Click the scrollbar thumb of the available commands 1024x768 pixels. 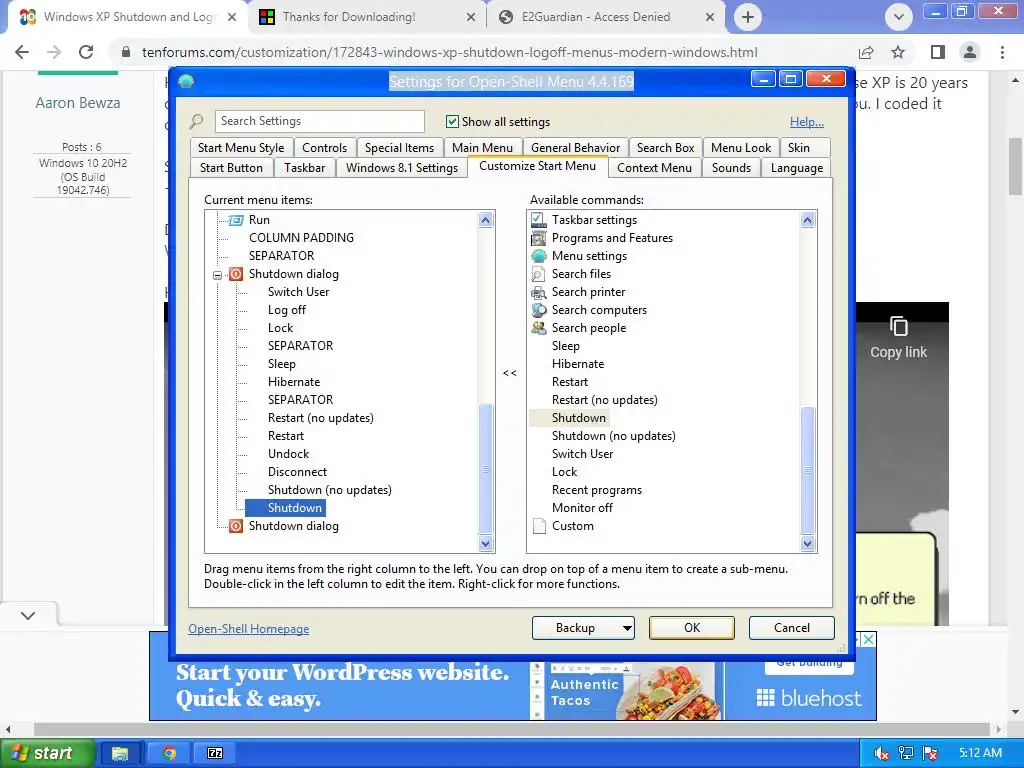807,469
